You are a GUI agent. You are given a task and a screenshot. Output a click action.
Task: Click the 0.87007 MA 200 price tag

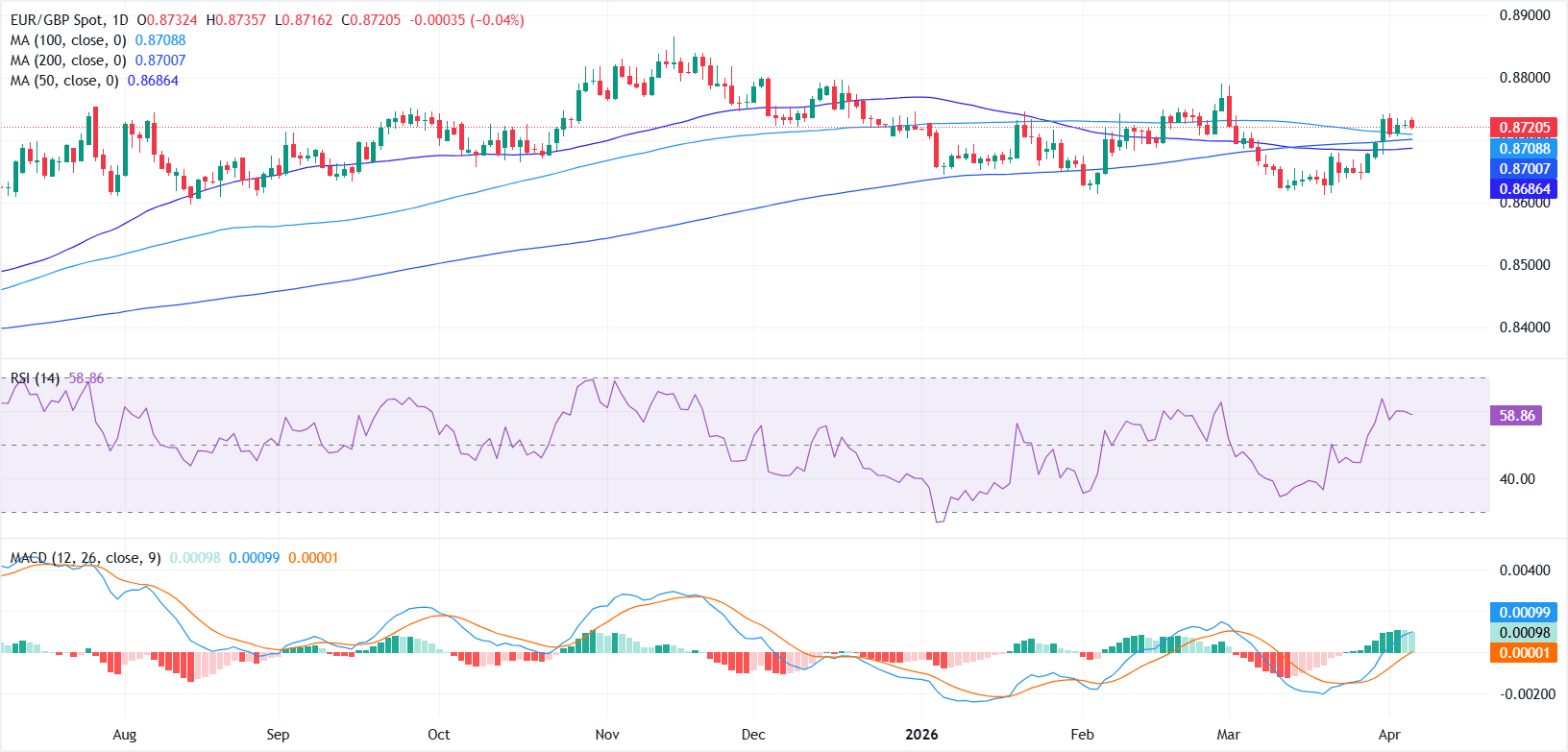(1525, 169)
